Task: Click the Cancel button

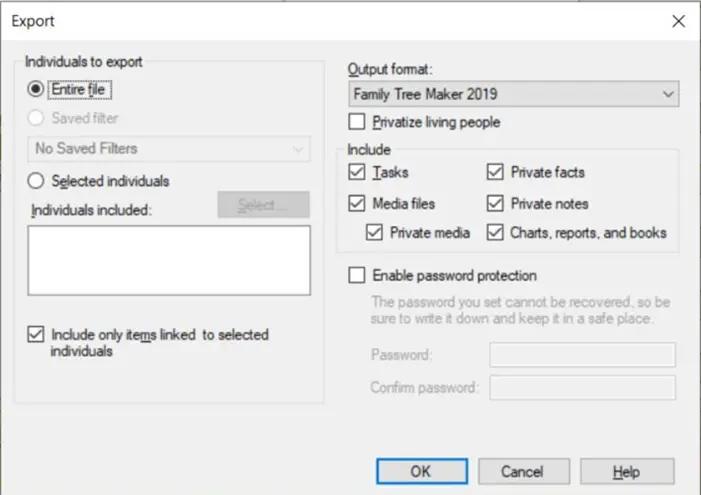Action: point(521,471)
